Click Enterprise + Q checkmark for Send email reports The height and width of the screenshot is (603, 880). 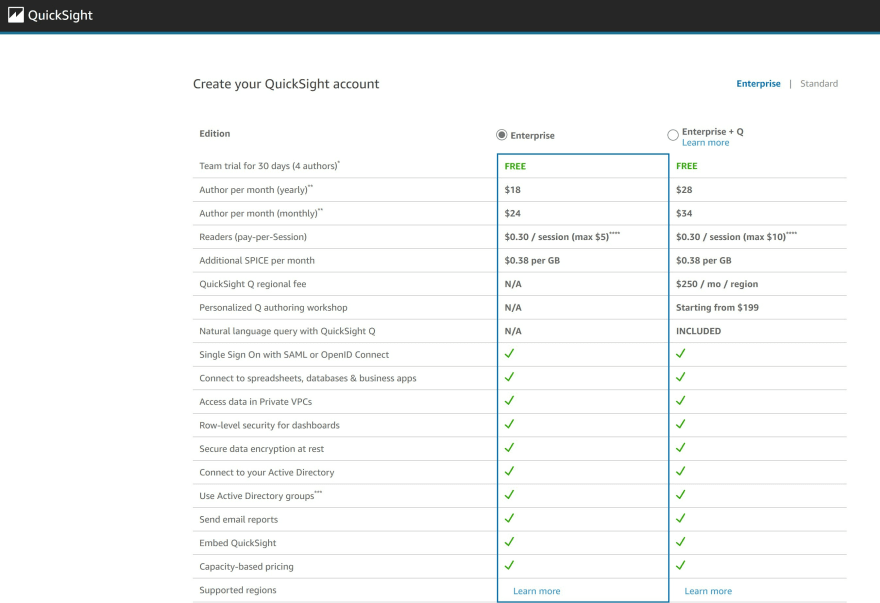pyautogui.click(x=680, y=519)
